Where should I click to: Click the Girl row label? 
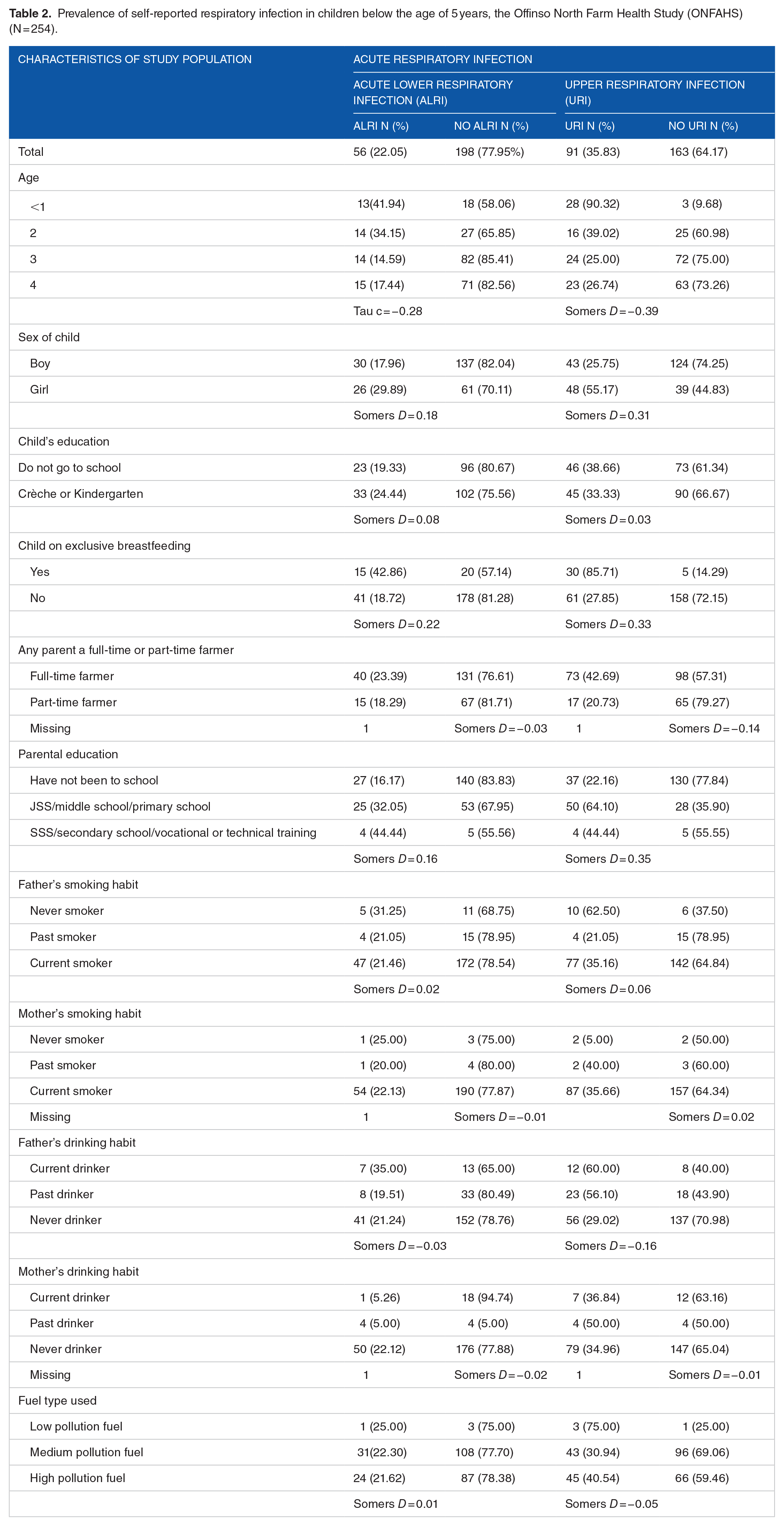tap(39, 389)
